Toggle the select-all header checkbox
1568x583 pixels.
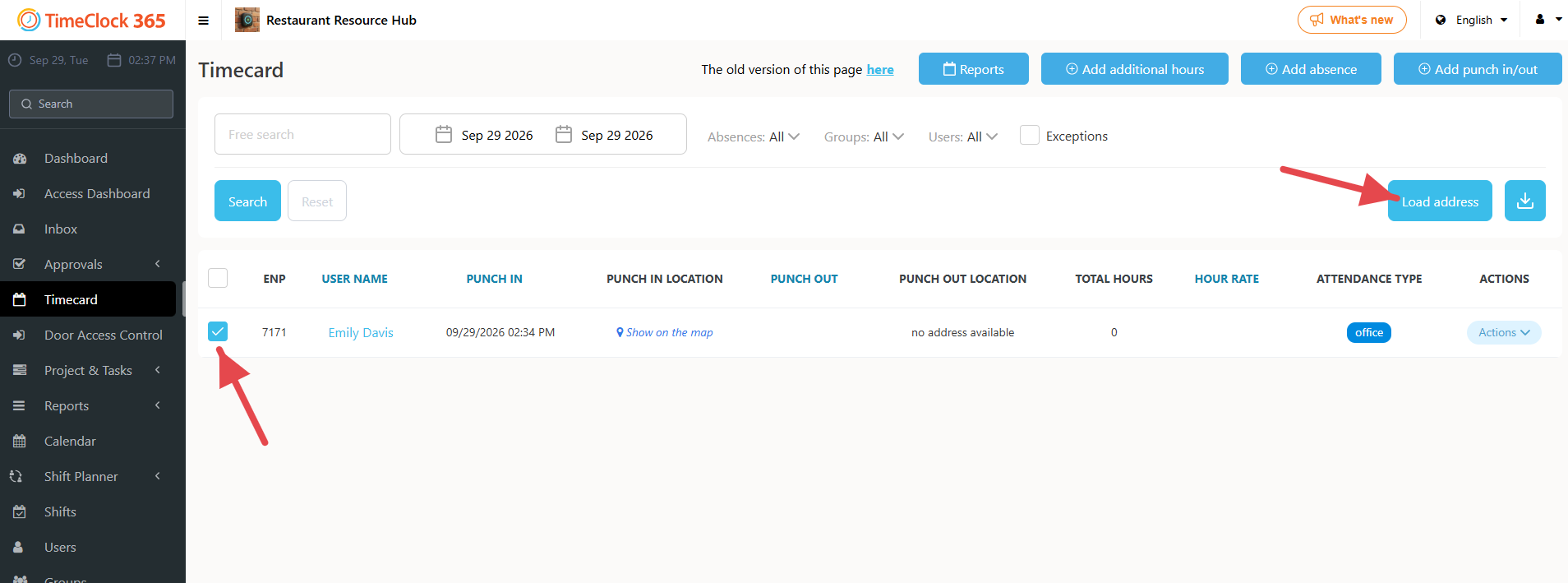tap(218, 278)
